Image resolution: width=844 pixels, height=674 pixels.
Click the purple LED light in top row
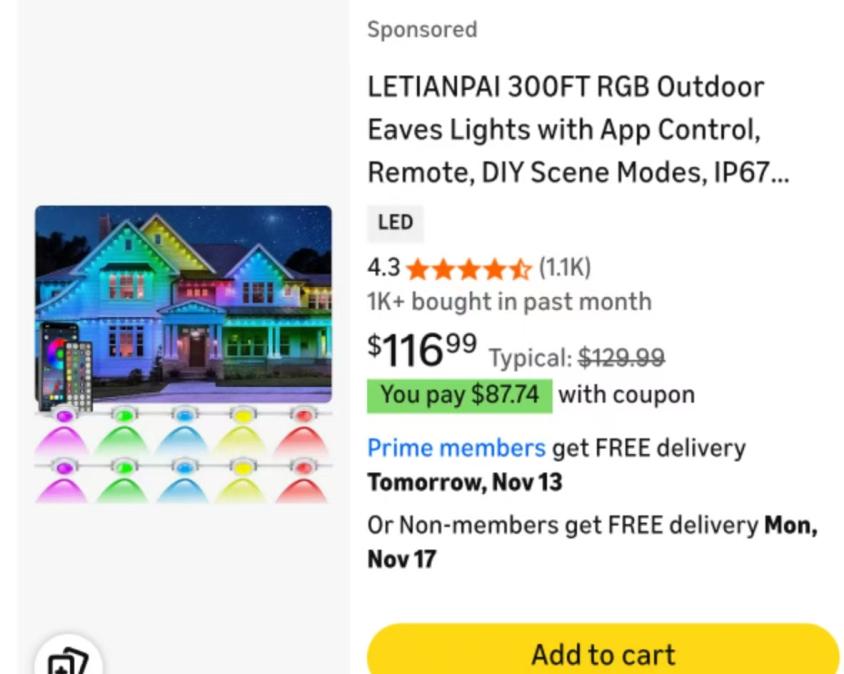click(x=64, y=414)
